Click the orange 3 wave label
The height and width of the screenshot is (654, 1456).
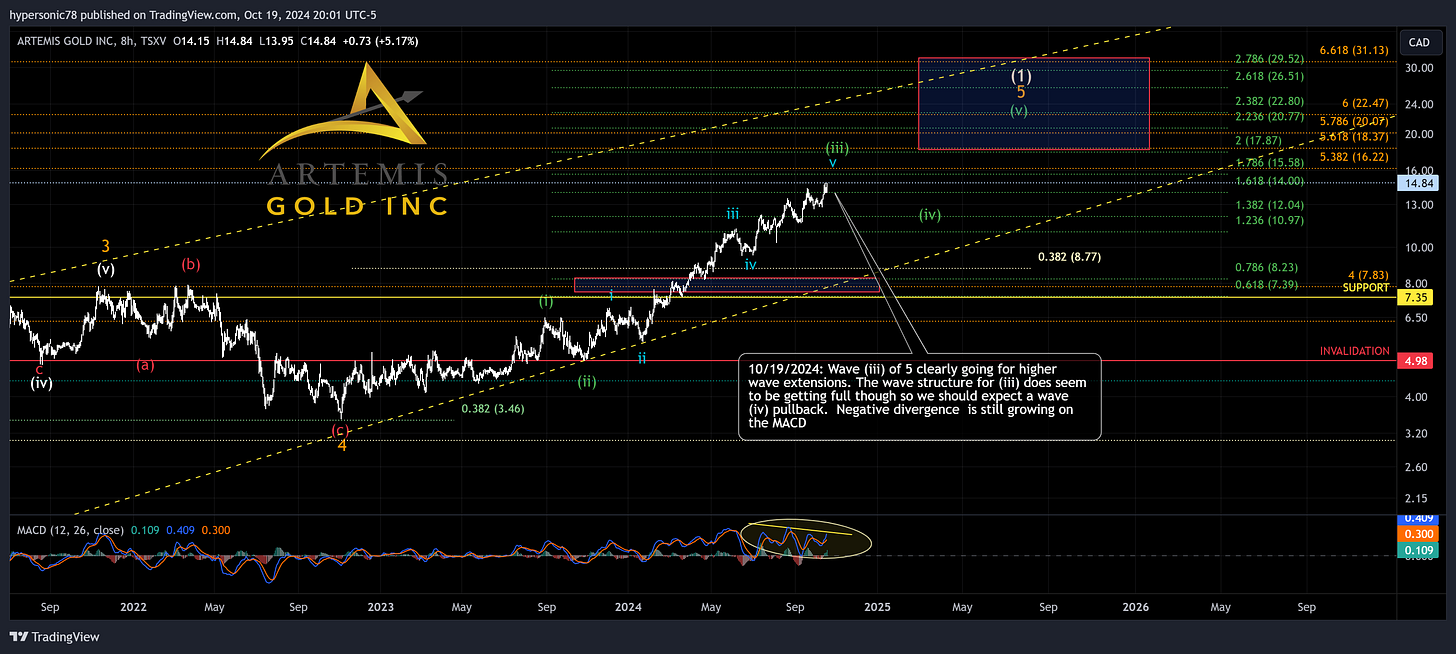coord(105,246)
